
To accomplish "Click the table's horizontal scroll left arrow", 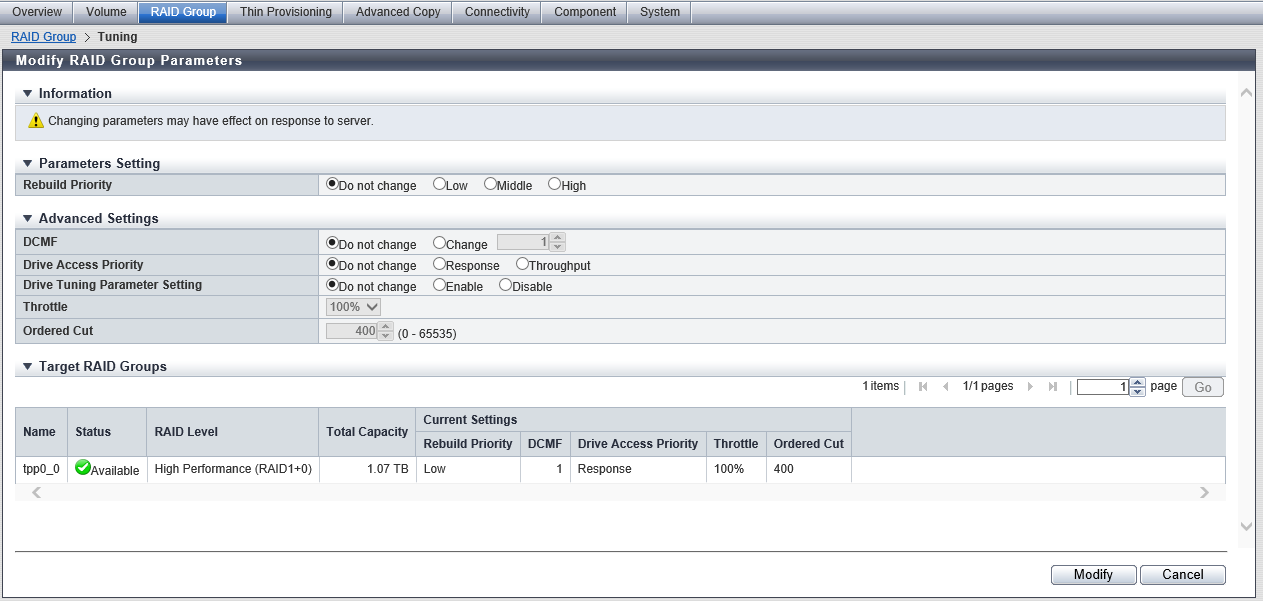I will point(37,492).
